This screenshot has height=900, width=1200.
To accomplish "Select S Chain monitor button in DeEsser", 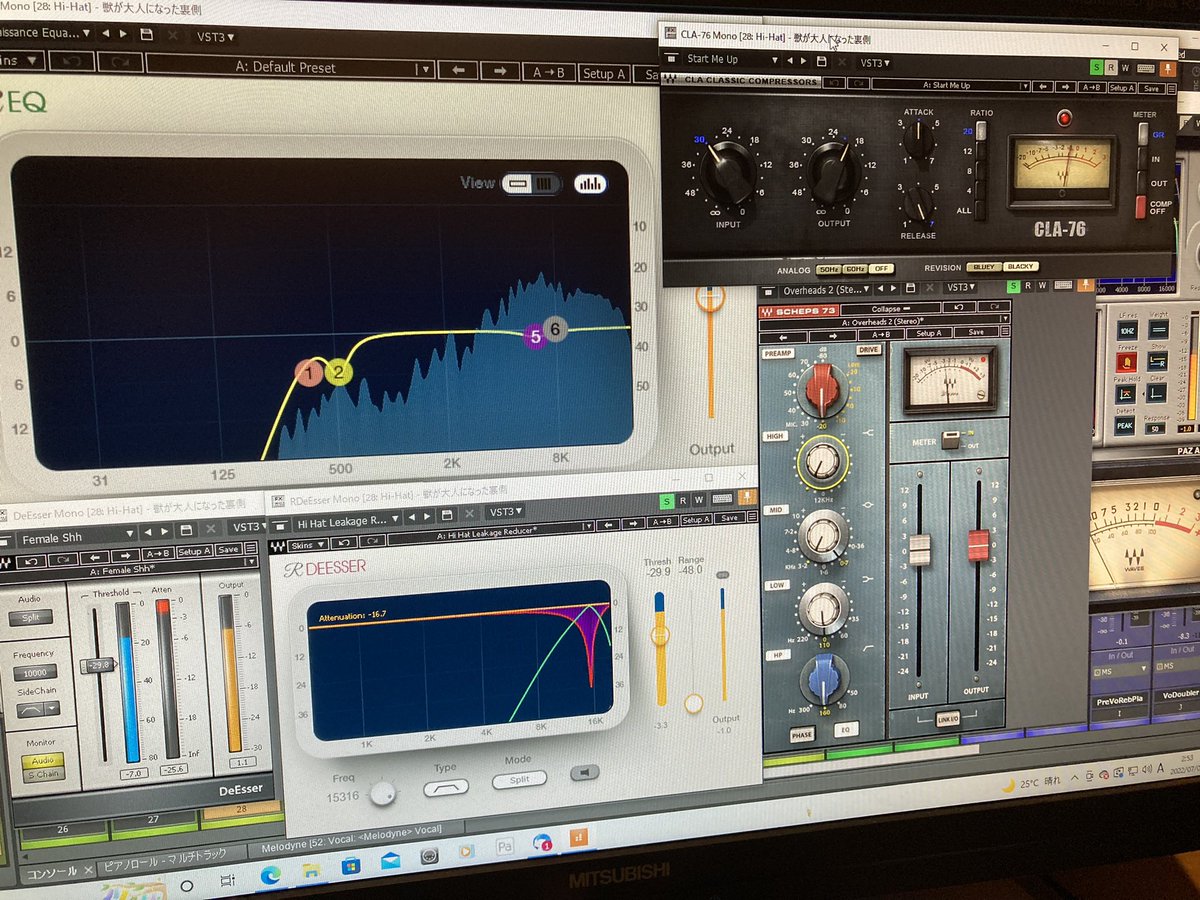I will [x=43, y=774].
